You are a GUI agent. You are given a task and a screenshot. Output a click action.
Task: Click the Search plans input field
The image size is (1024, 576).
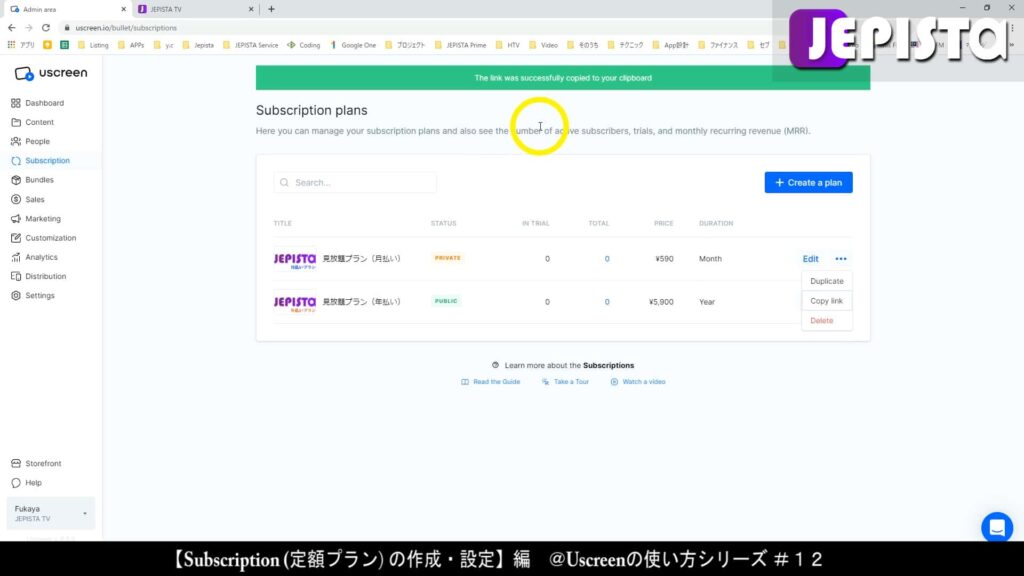click(355, 183)
